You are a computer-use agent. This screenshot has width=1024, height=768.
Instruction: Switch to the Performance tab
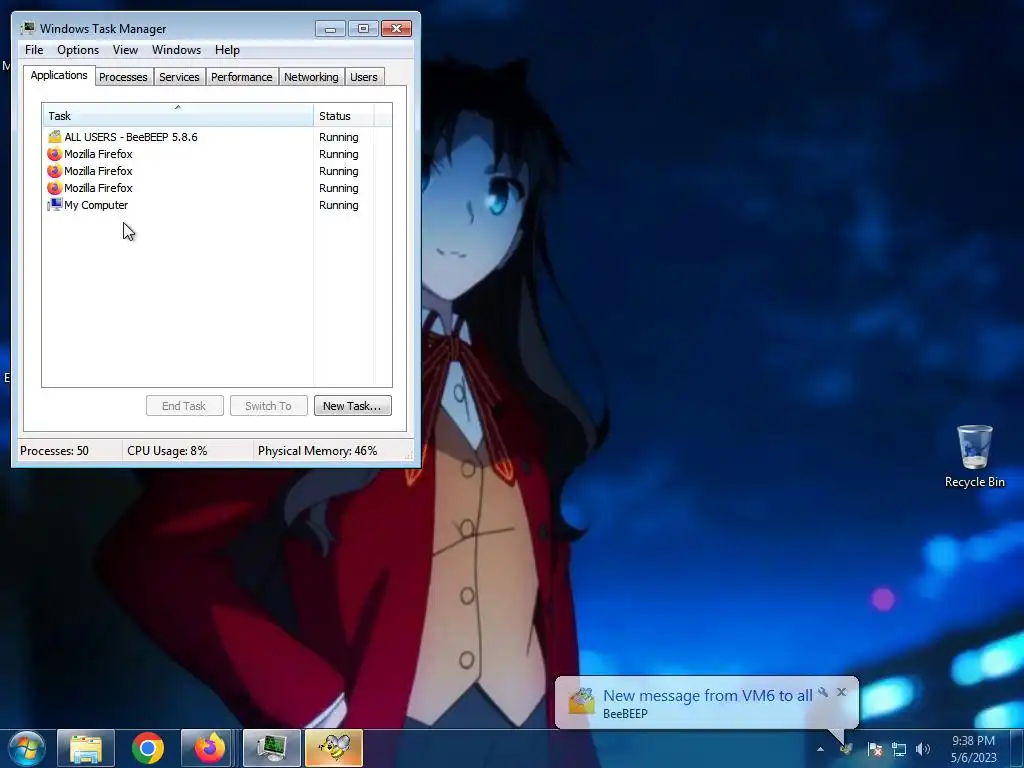click(x=241, y=77)
